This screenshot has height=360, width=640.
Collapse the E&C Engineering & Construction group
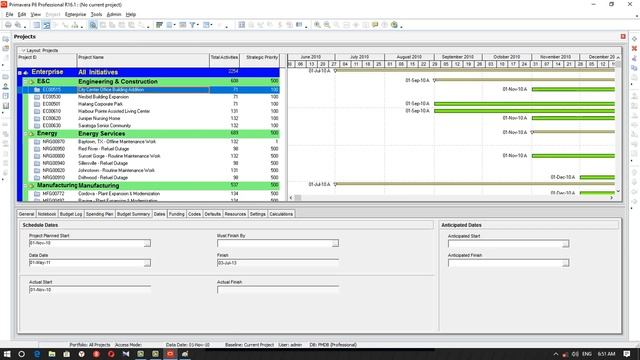(25, 82)
